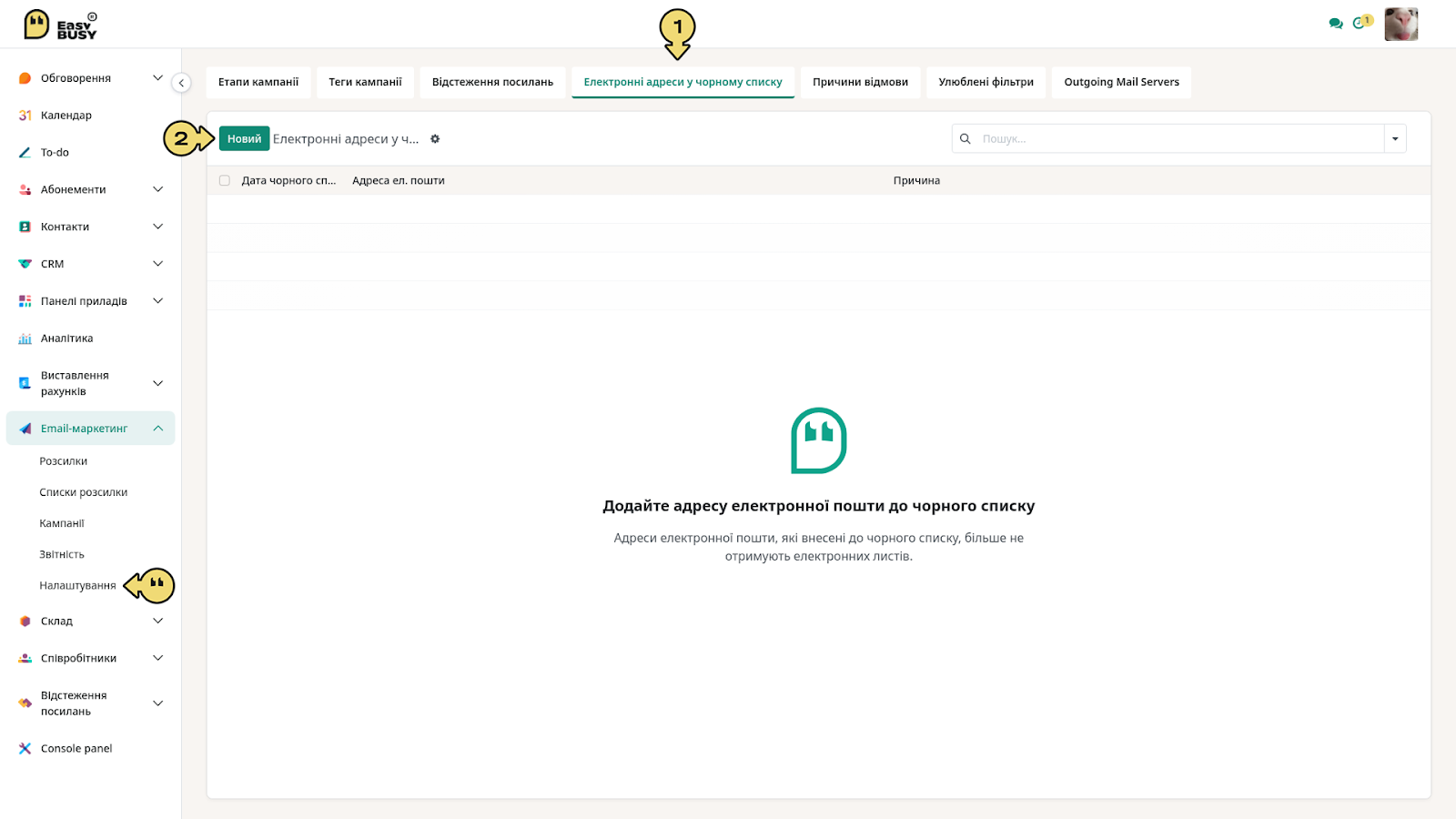Switch to Теги кампанії tab

[365, 82]
